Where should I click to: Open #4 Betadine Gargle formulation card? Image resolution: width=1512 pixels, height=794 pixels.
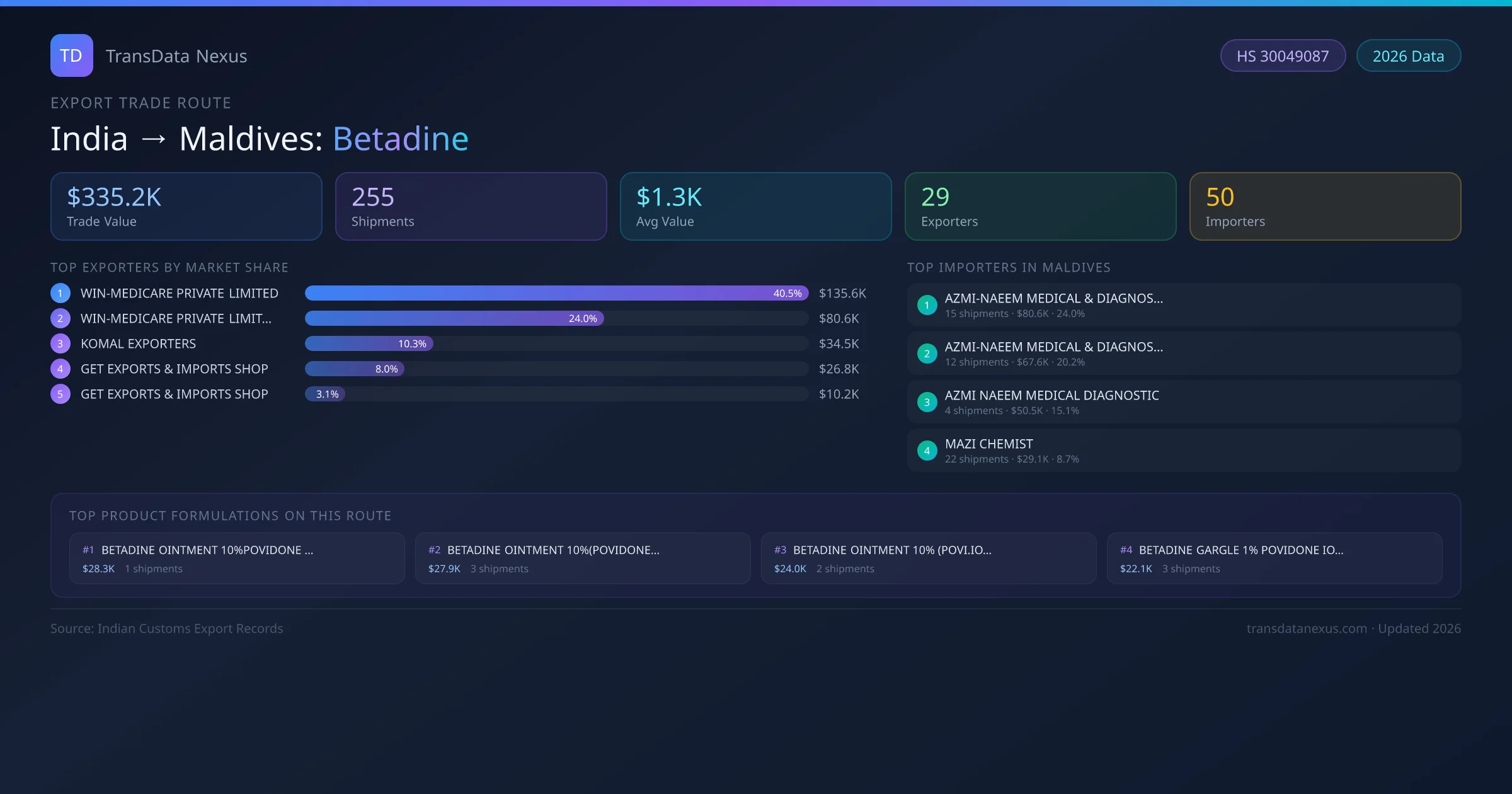click(1274, 558)
